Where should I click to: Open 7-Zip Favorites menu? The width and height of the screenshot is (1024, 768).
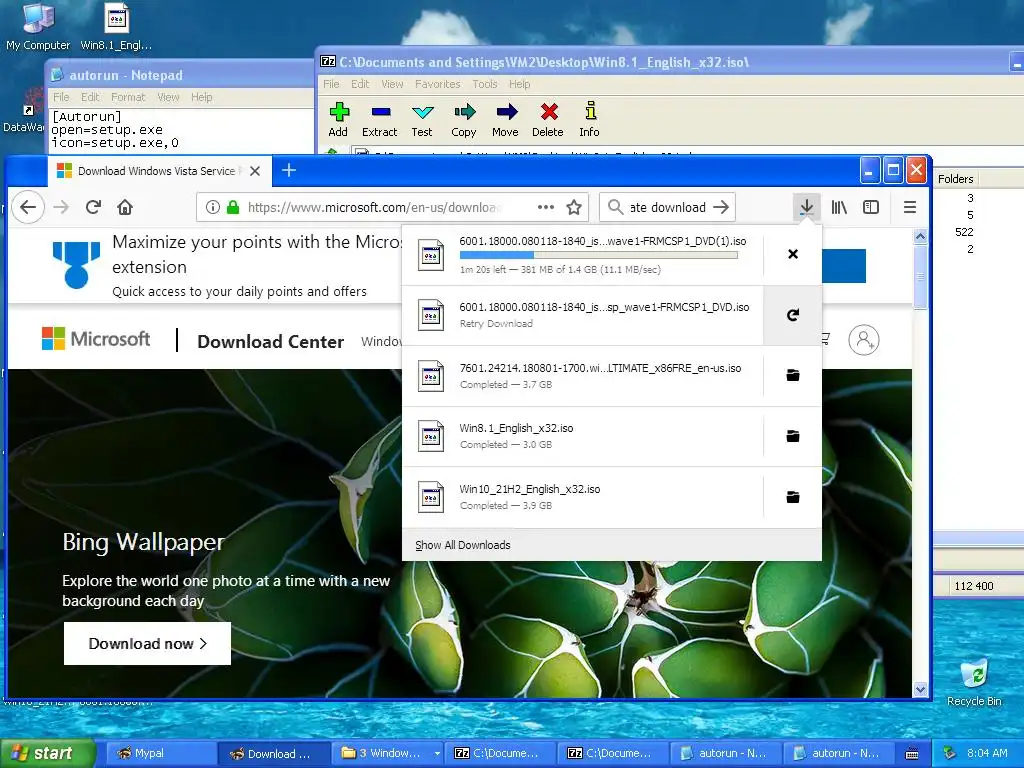click(x=438, y=84)
